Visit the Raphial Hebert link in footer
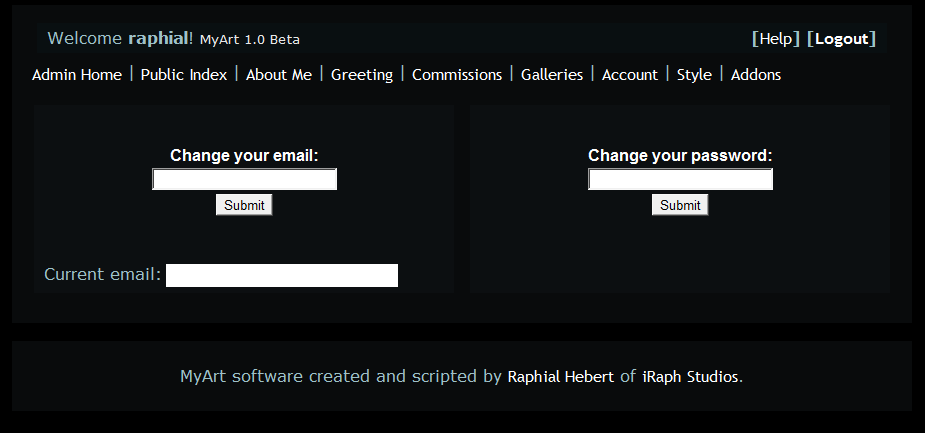Viewport: 925px width, 433px height. tap(561, 377)
